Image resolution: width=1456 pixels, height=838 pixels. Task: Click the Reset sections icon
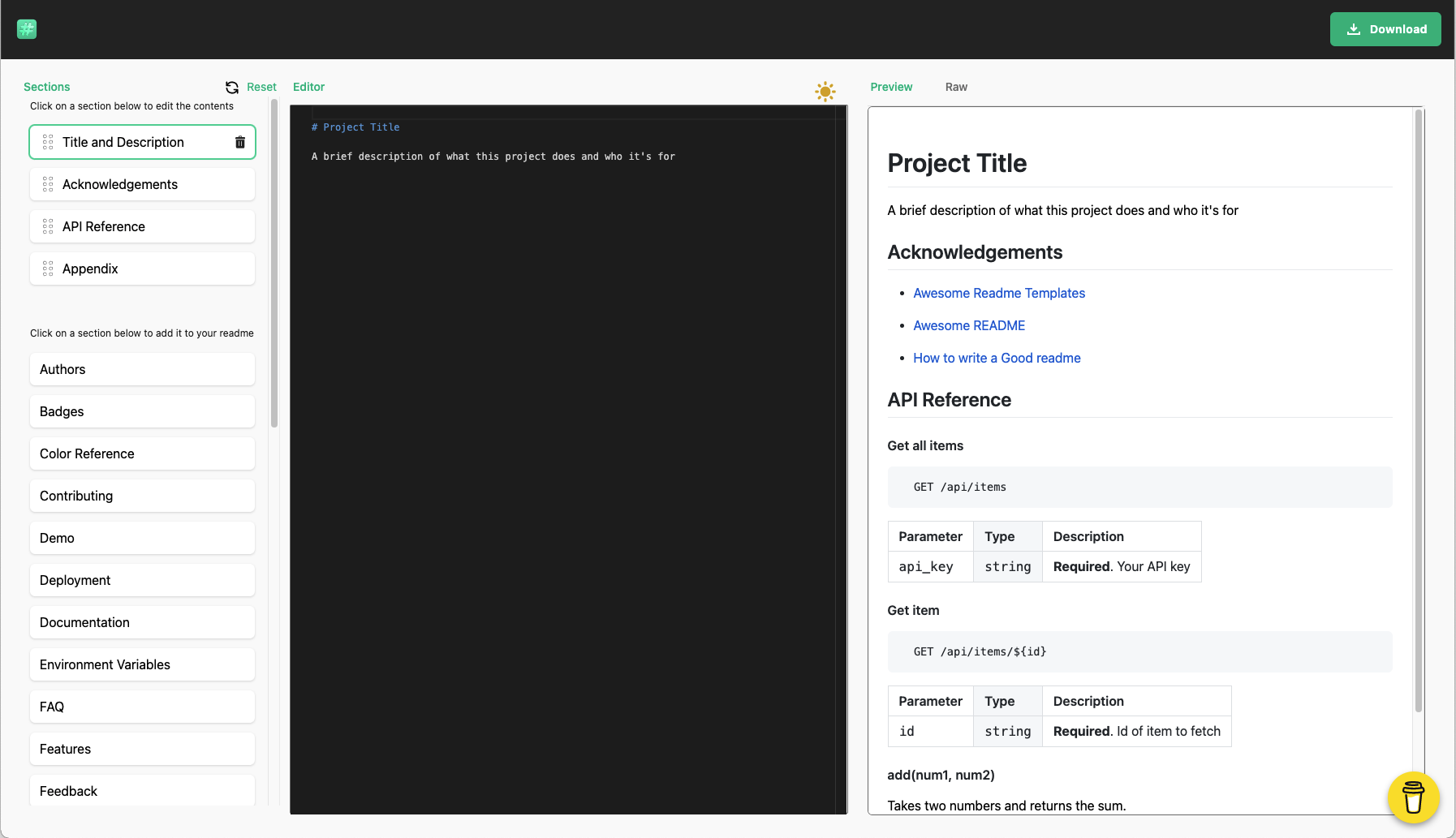pos(232,87)
